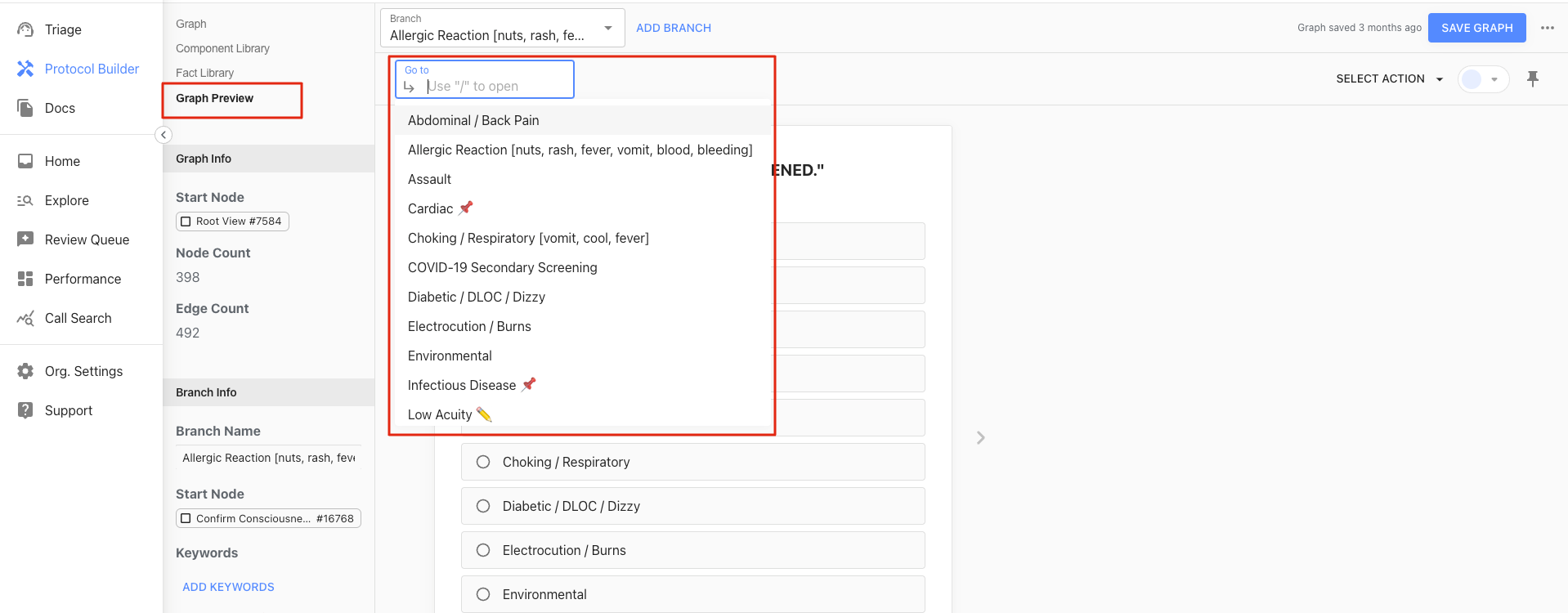Click the Protocol Builder tools icon
The height and width of the screenshot is (613, 1568).
pos(25,69)
